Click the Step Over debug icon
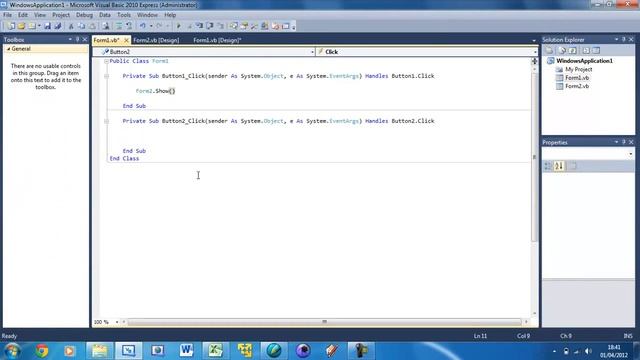640x360 pixels. (x=209, y=26)
